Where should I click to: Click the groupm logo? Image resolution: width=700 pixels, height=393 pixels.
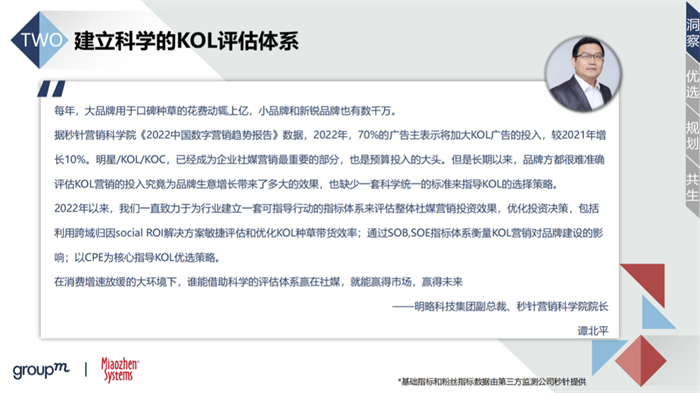click(x=41, y=370)
